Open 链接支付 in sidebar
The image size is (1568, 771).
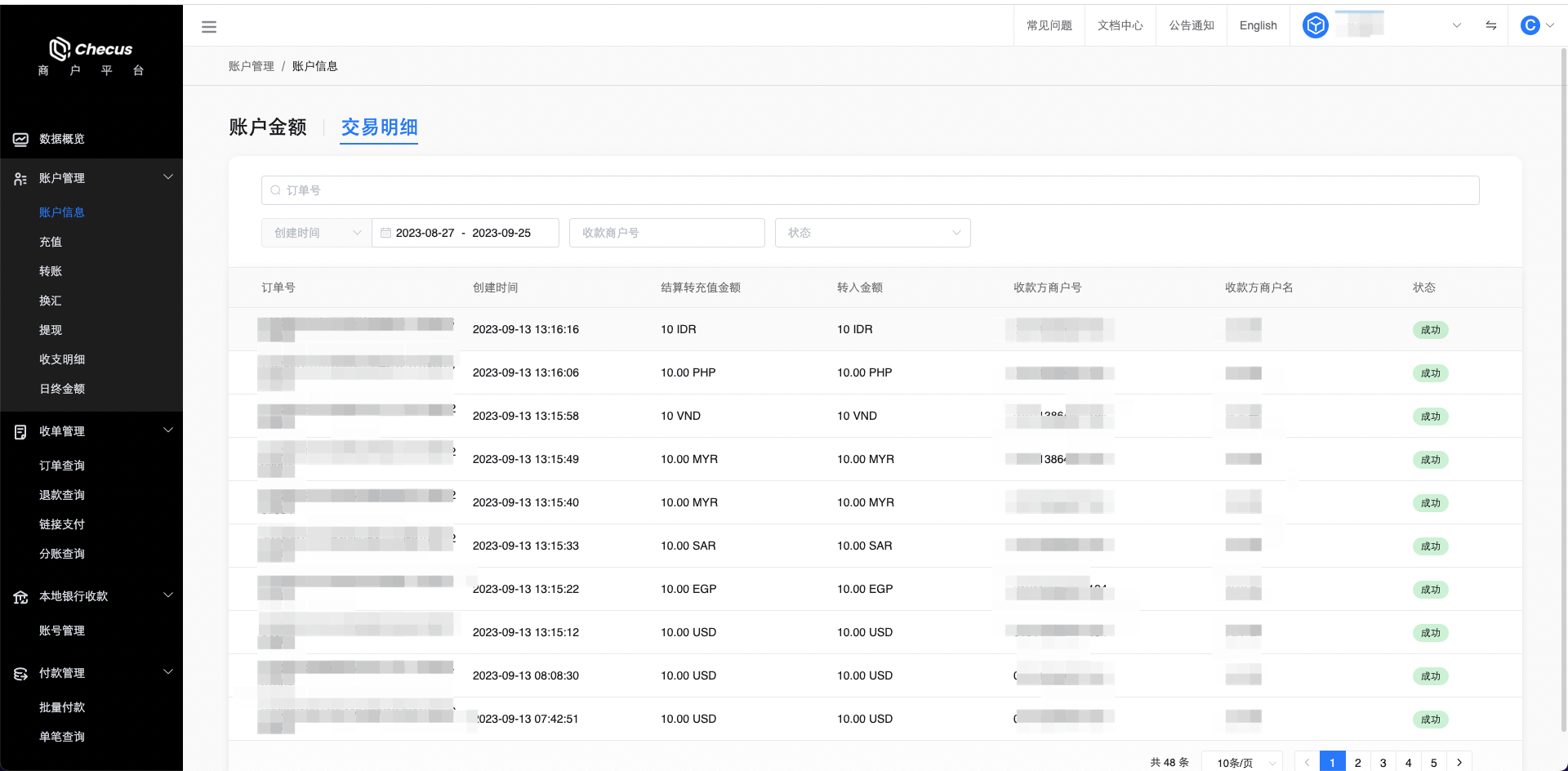click(x=62, y=524)
